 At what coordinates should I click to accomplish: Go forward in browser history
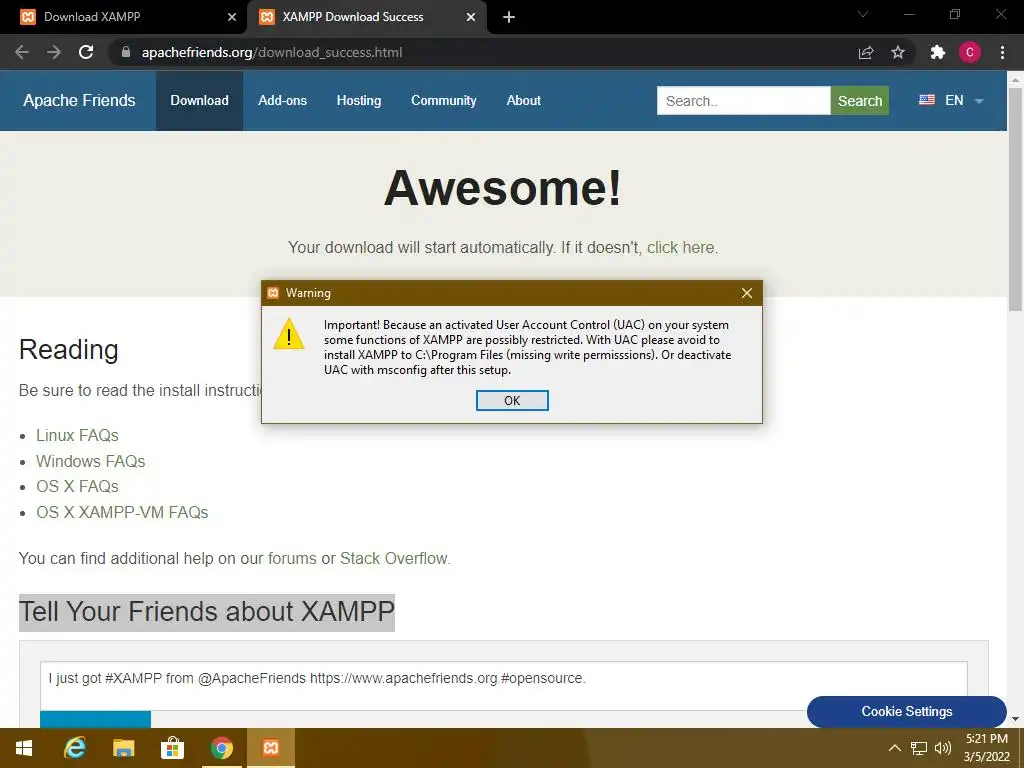(54, 52)
